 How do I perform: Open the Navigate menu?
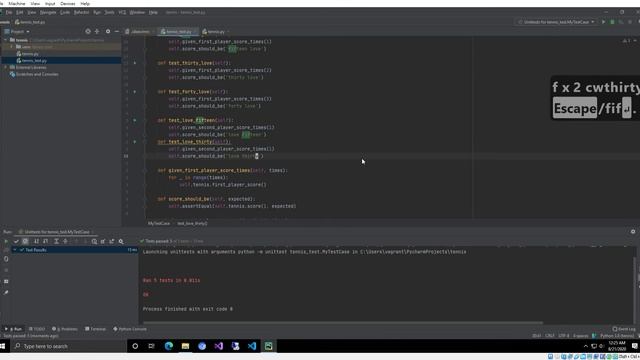(48, 12)
